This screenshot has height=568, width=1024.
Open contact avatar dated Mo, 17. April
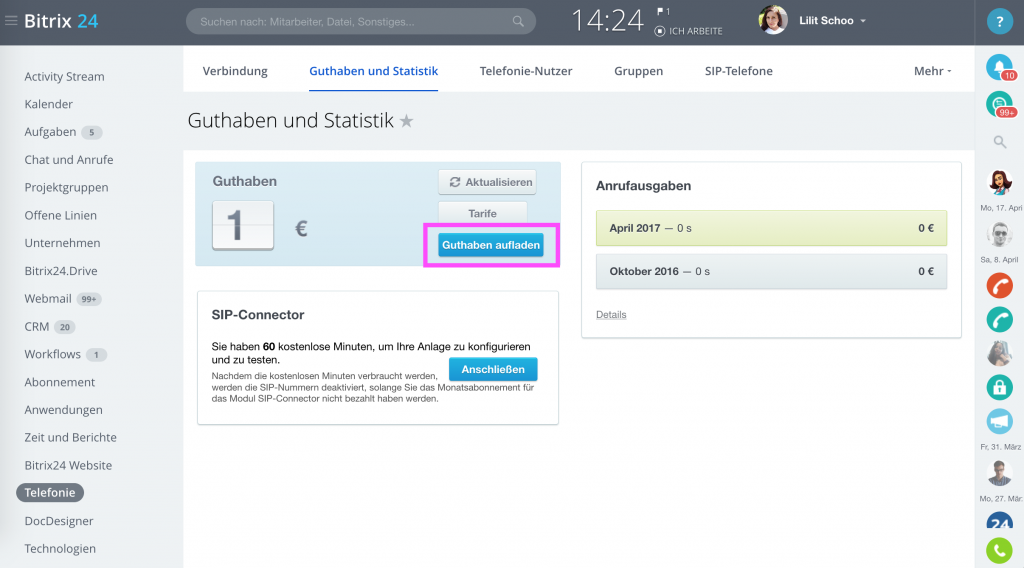click(x=1000, y=183)
